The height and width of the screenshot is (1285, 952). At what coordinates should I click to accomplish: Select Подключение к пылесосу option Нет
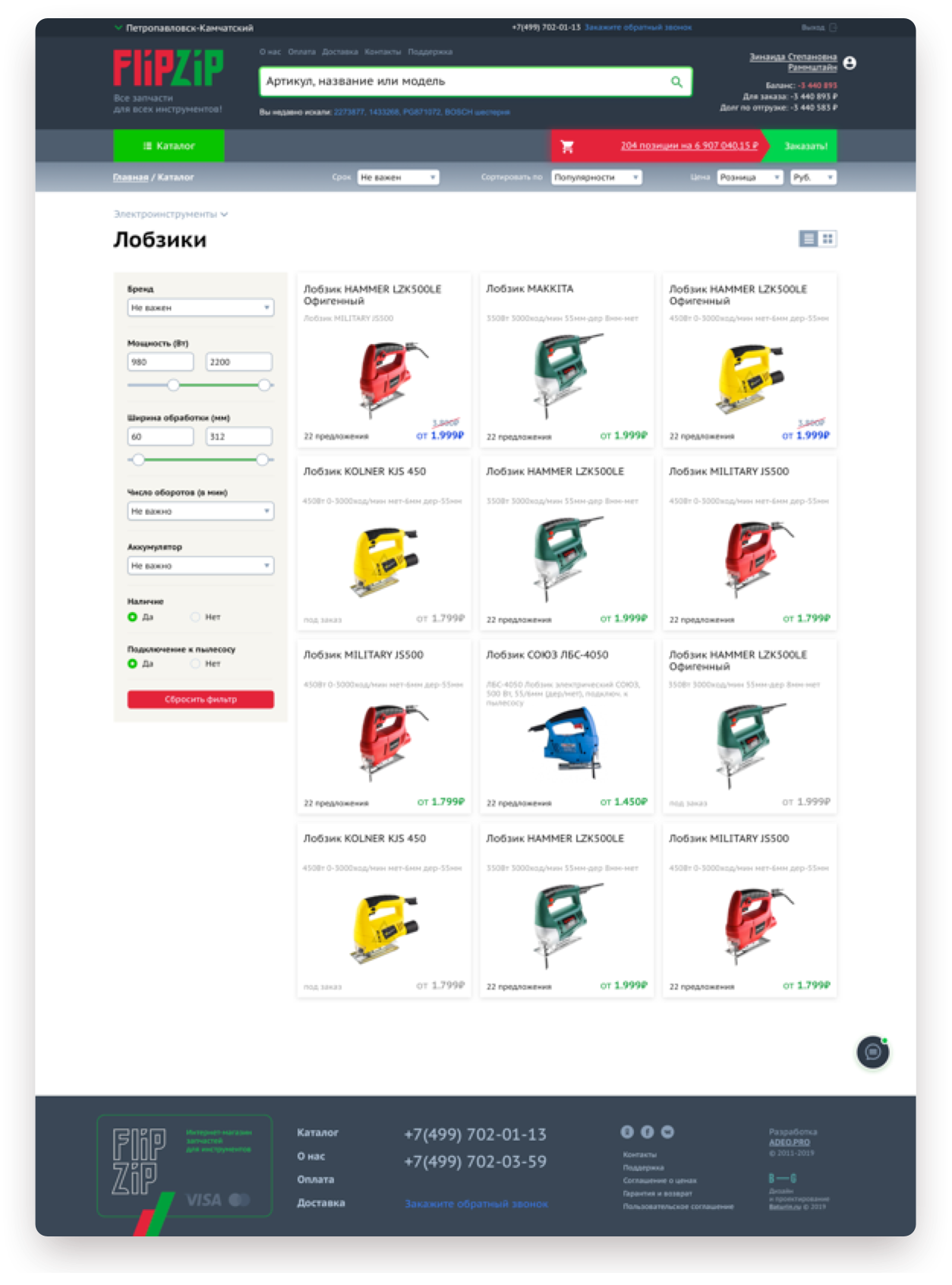pyautogui.click(x=195, y=664)
